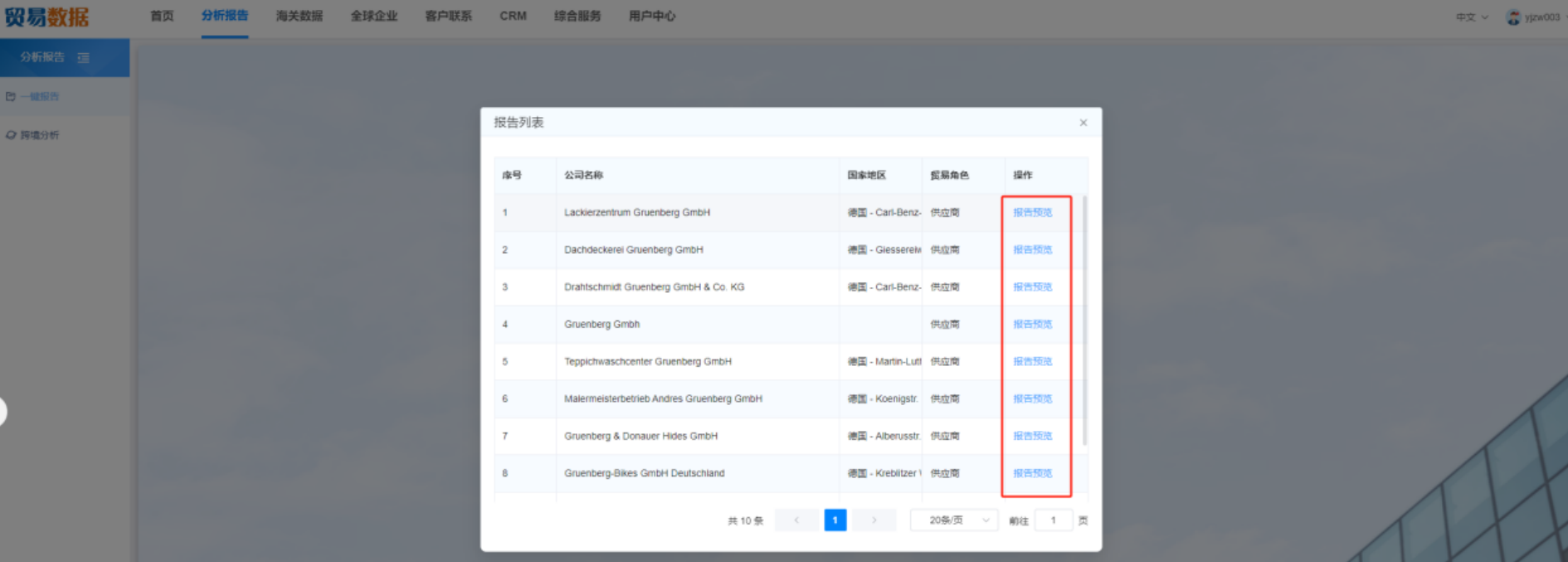
Task: Click 报告预览 for Gruenberg & Donauer Hides GmbH
Action: coord(1033,436)
